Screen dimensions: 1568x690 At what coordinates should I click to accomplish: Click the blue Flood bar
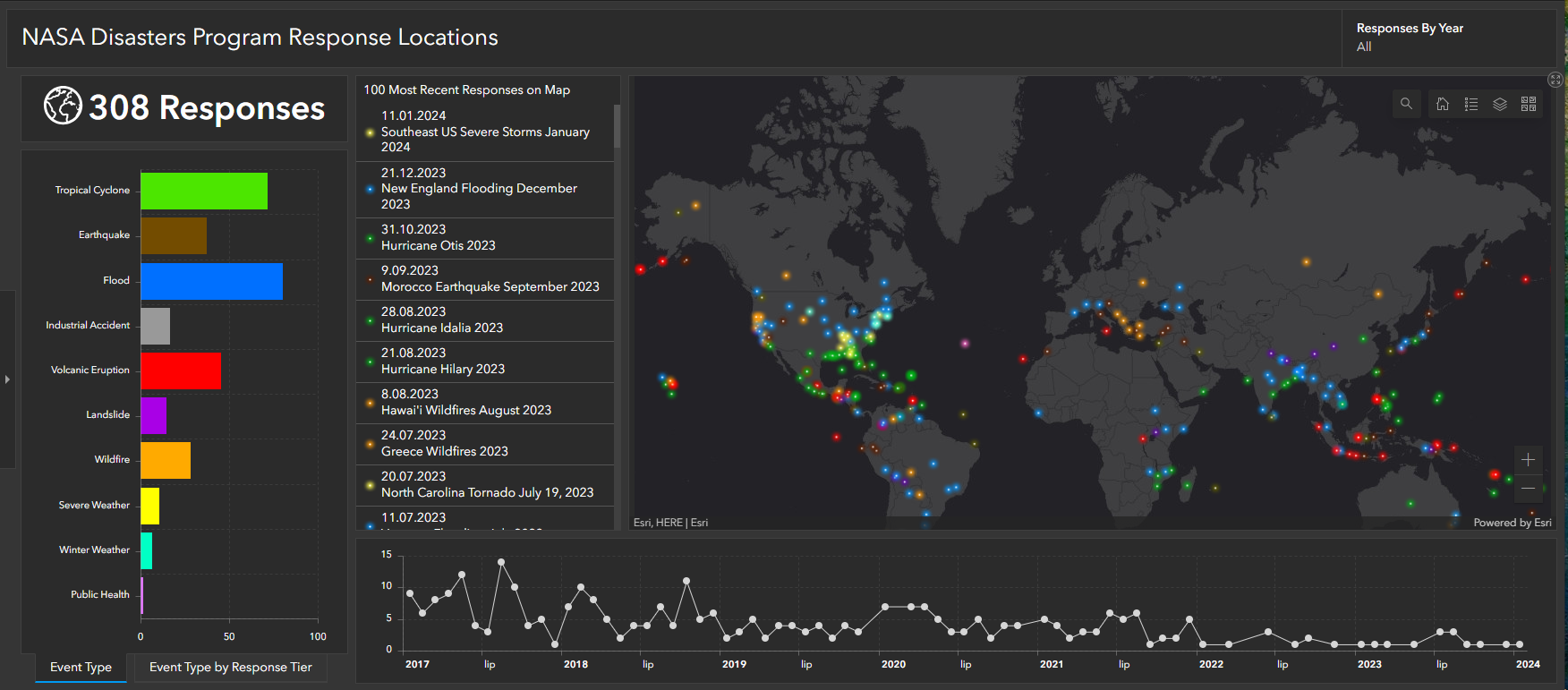tap(211, 281)
